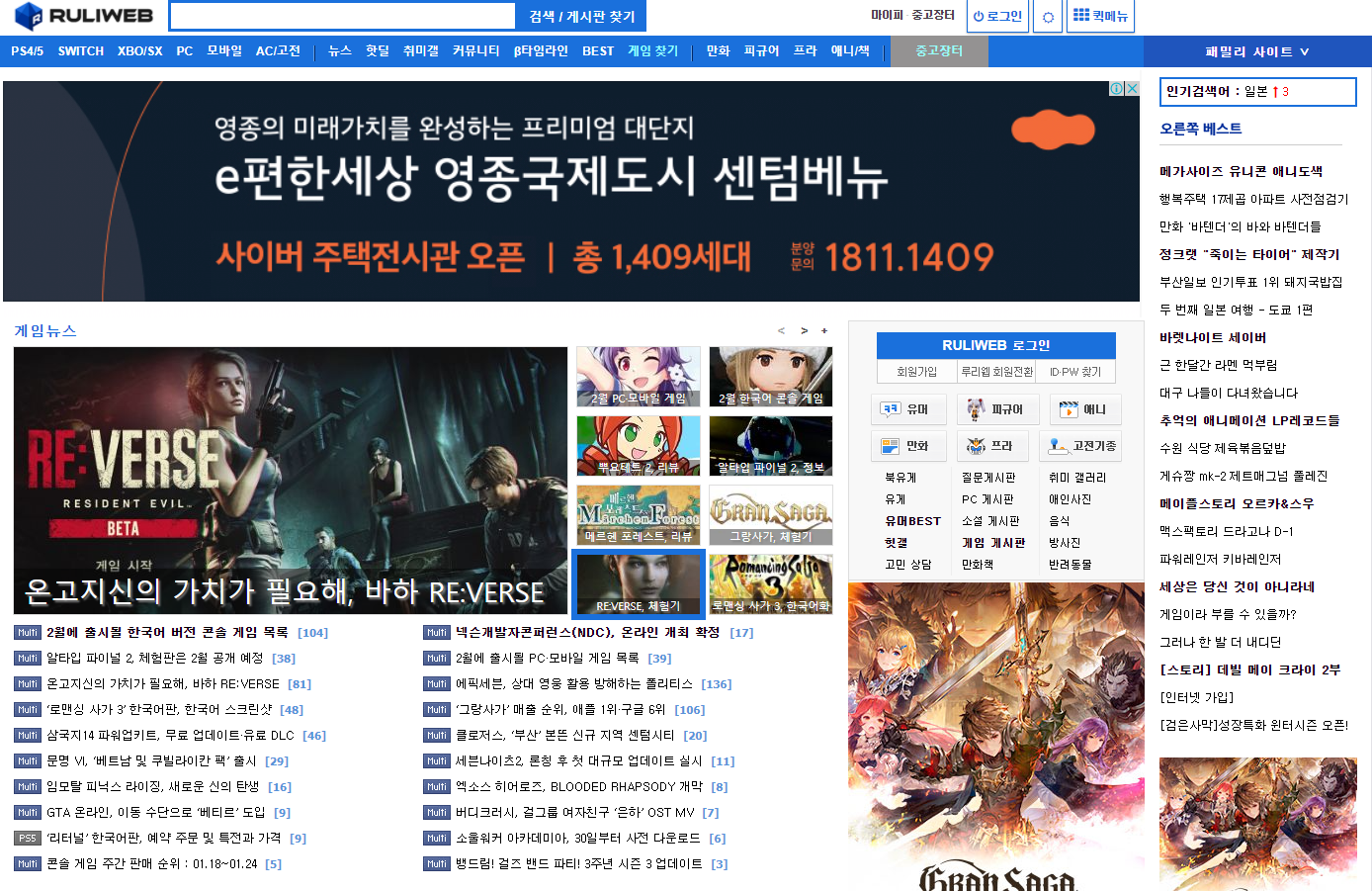Open the 취미 갤러리 link
The image size is (1372, 891).
coord(1077,478)
